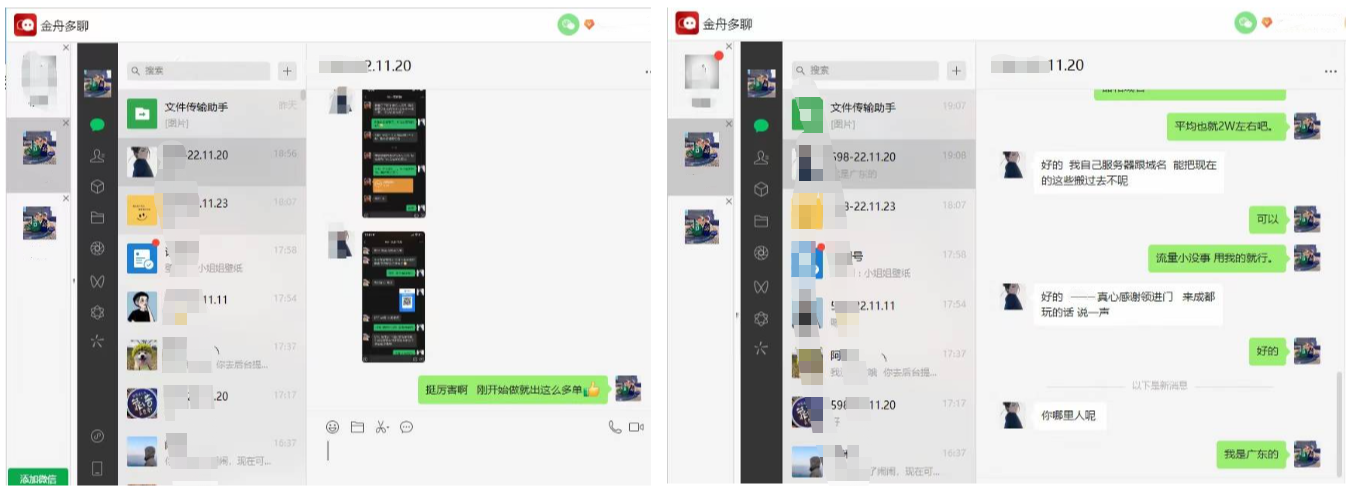Open Contacts in left window's dark sidebar

point(97,155)
